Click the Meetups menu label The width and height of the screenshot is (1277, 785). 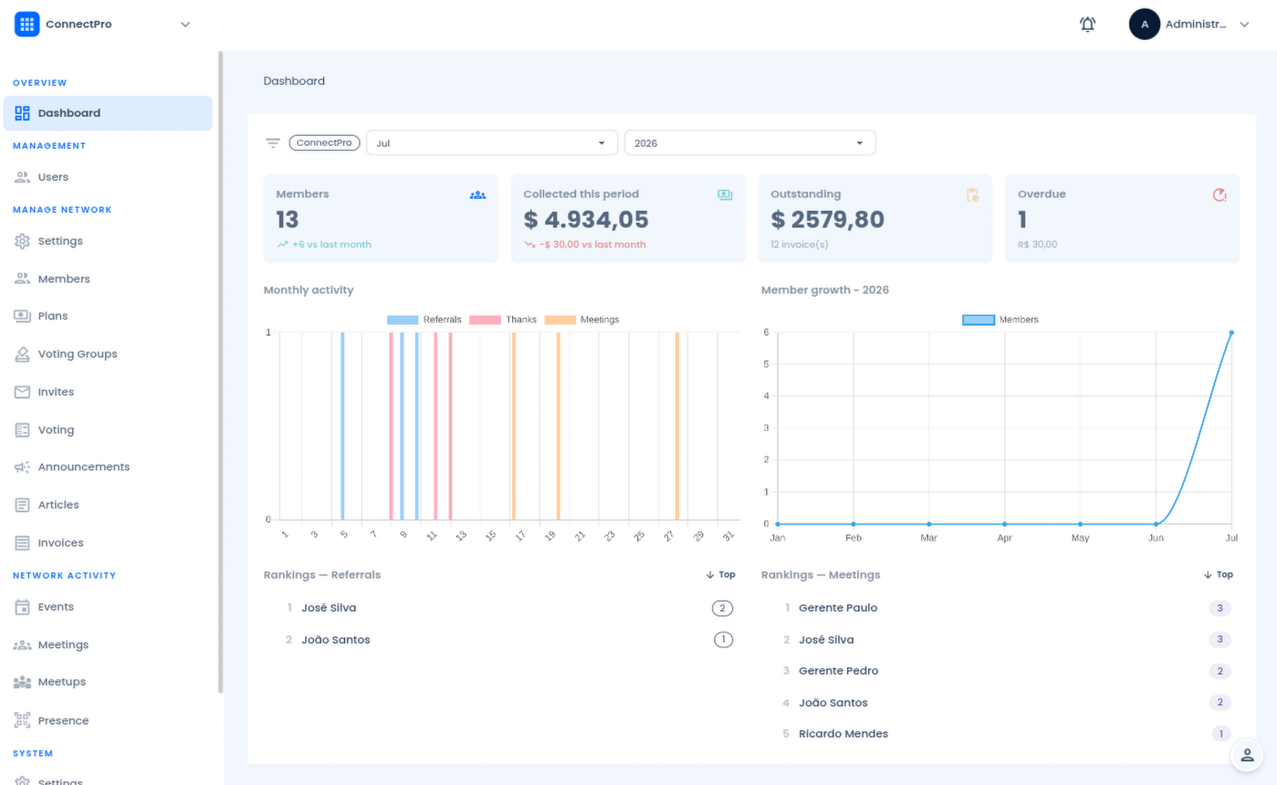pyautogui.click(x=62, y=682)
